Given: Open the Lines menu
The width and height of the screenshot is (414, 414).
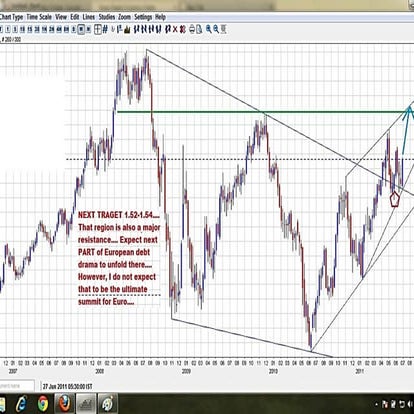Looking at the screenshot, I should 89,17.
